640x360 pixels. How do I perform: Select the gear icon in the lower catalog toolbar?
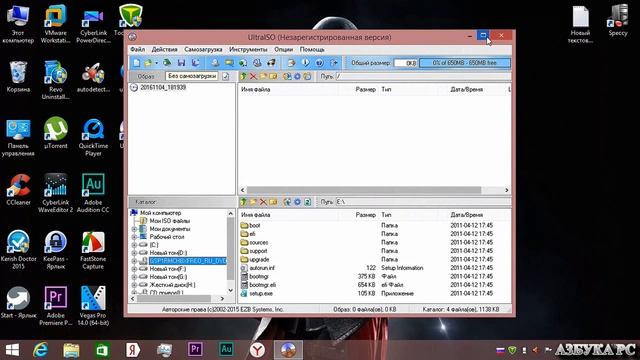[x=297, y=202]
